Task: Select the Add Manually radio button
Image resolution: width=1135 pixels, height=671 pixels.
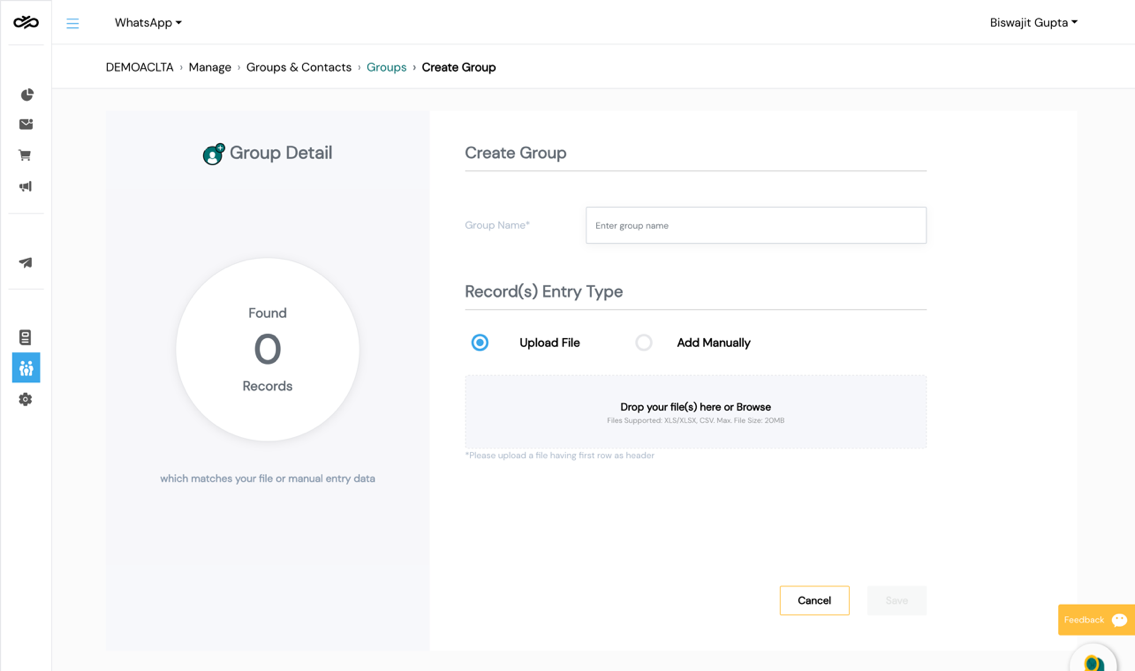Action: (644, 342)
